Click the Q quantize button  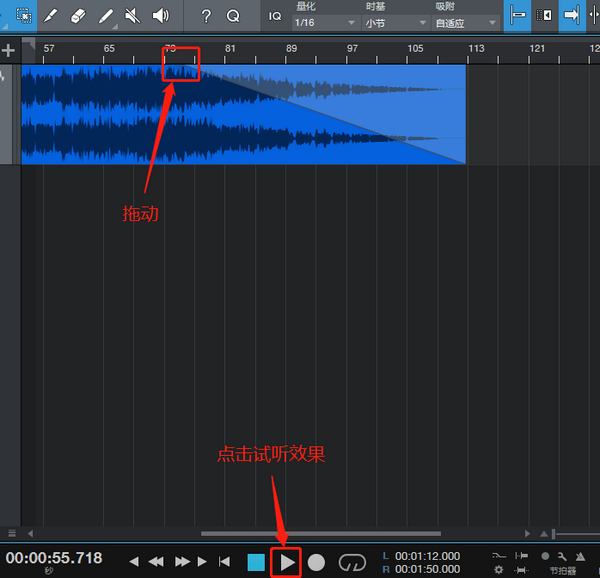tap(233, 16)
